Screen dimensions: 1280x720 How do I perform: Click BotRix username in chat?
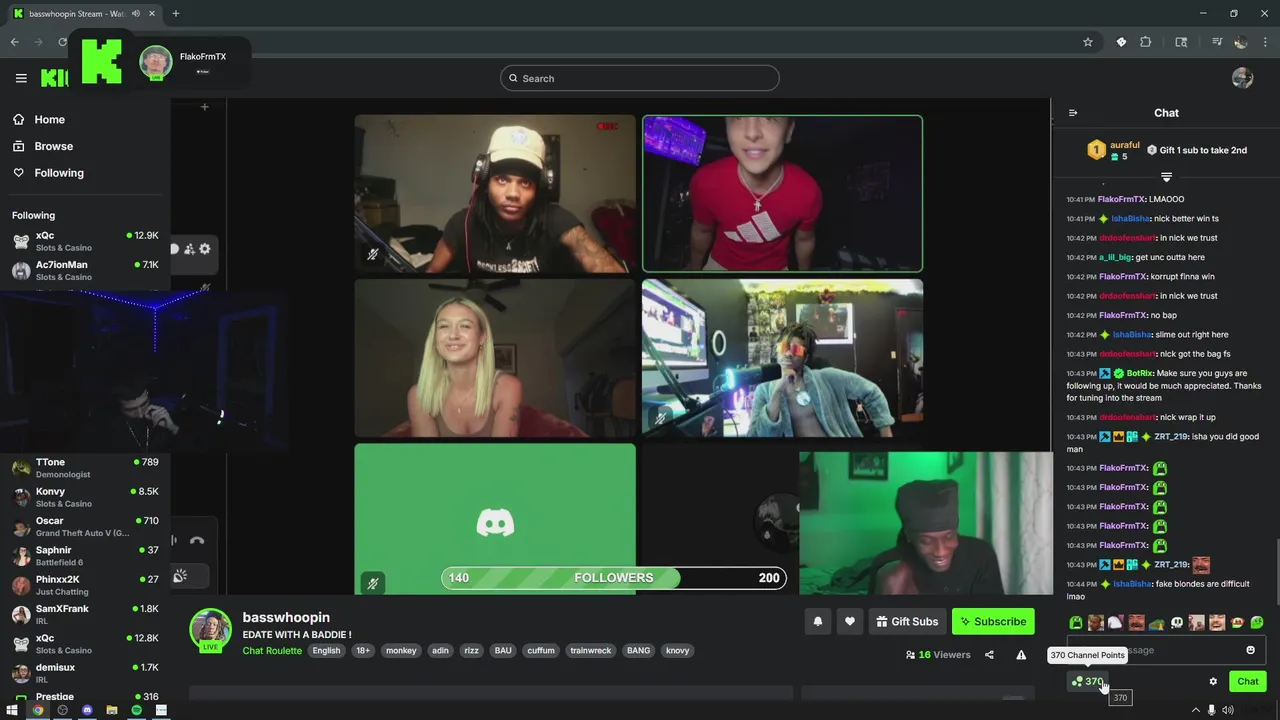(x=1140, y=373)
